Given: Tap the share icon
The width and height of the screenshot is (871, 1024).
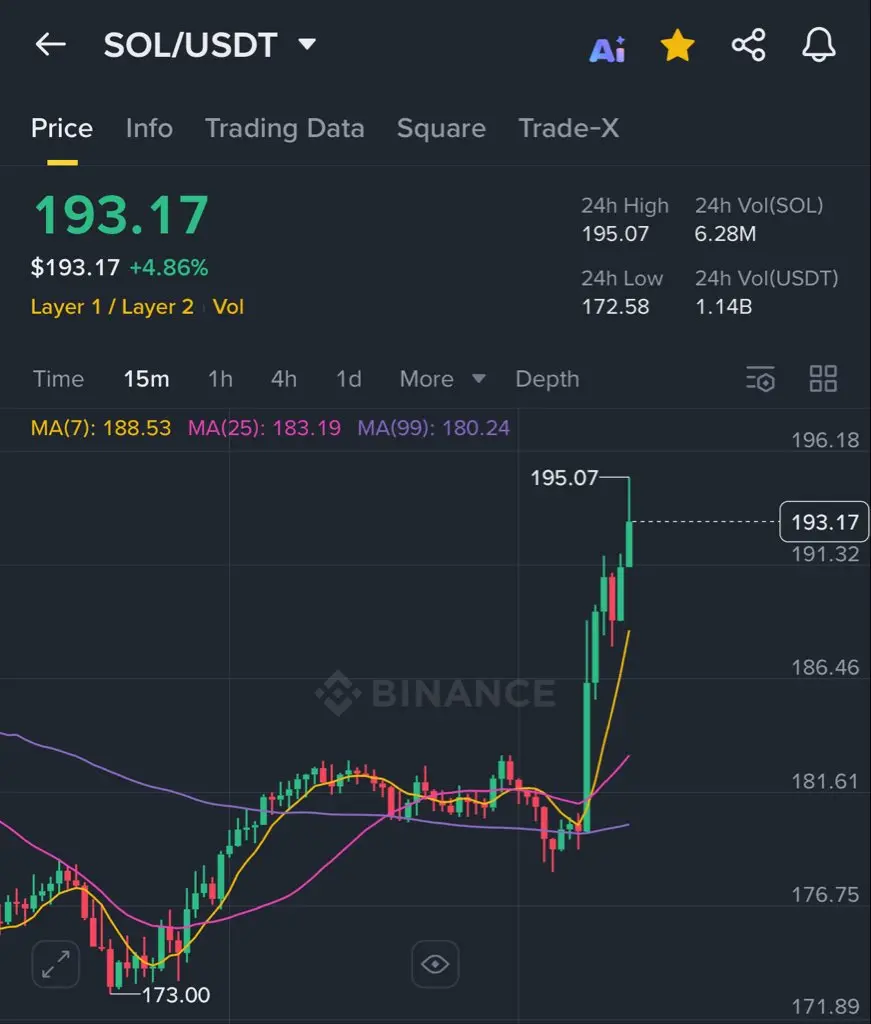Looking at the screenshot, I should click(x=748, y=45).
